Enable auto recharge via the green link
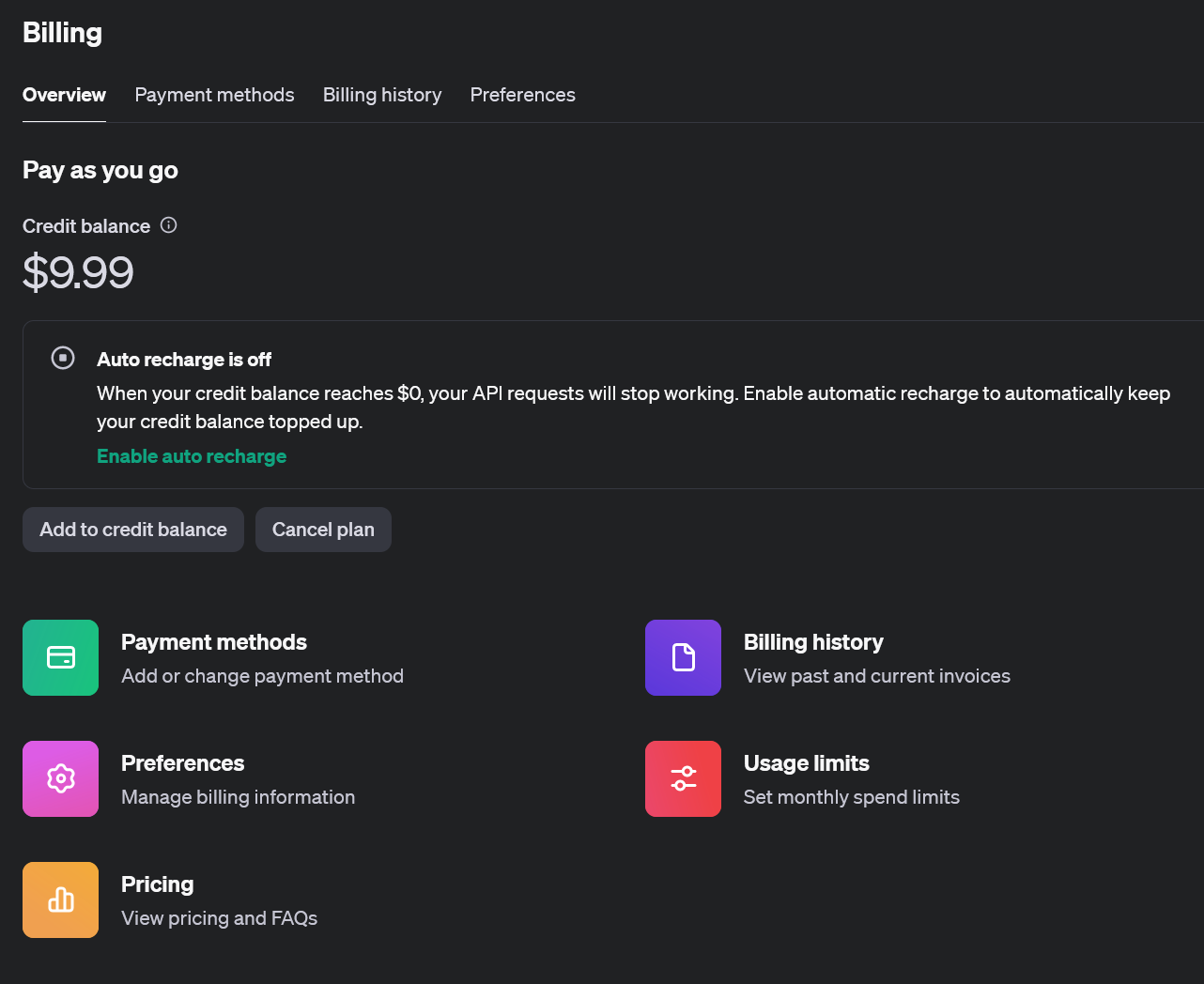The image size is (1204, 984). [192, 456]
